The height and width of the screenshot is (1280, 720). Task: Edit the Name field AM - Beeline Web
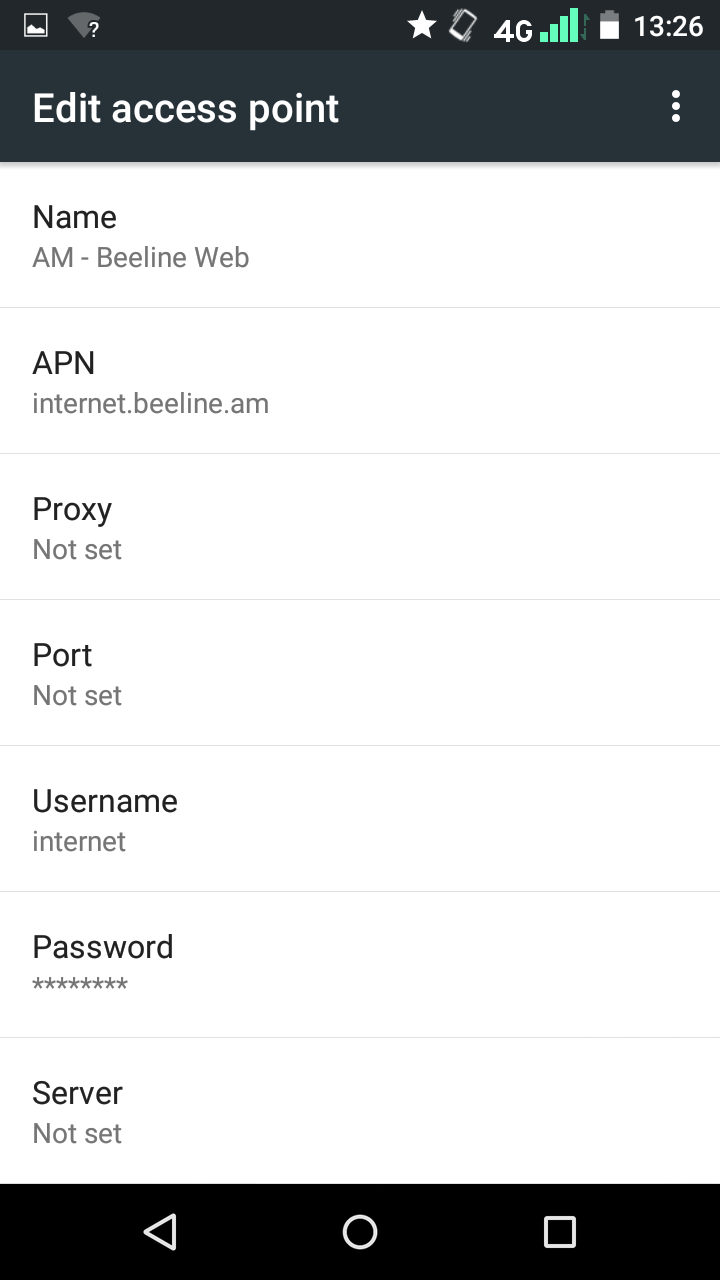360,236
